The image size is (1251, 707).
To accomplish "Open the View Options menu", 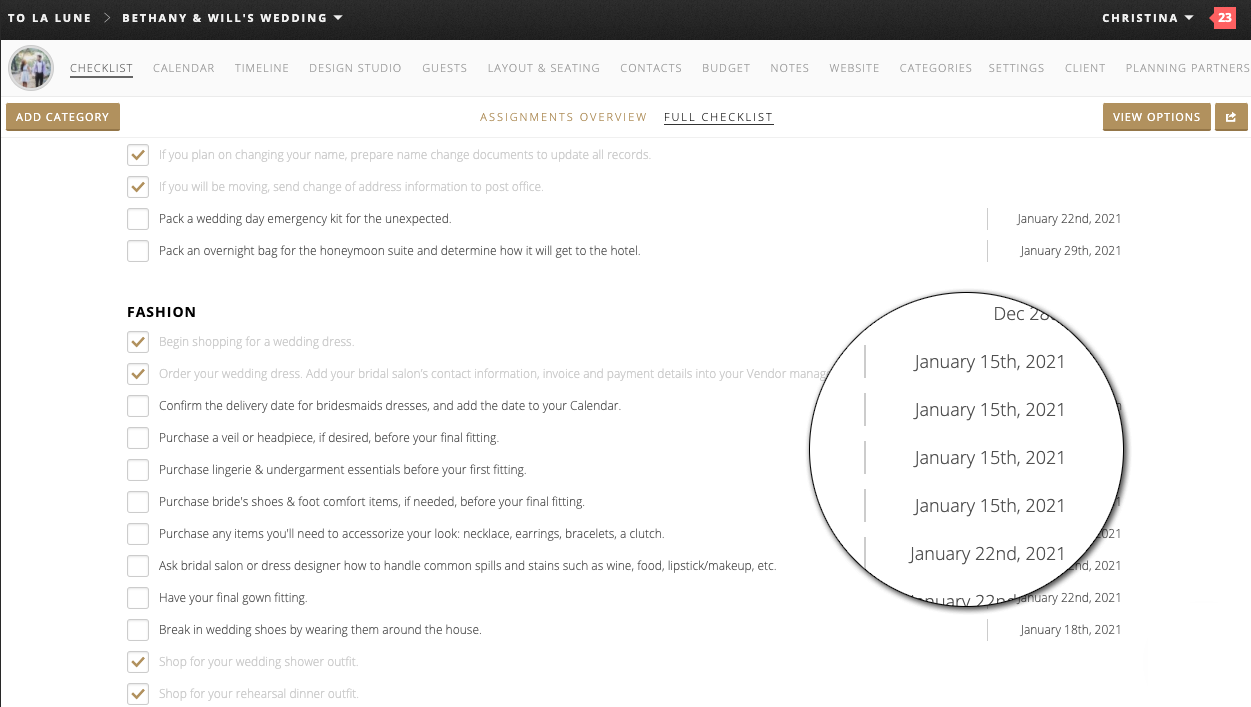I will pyautogui.click(x=1156, y=117).
